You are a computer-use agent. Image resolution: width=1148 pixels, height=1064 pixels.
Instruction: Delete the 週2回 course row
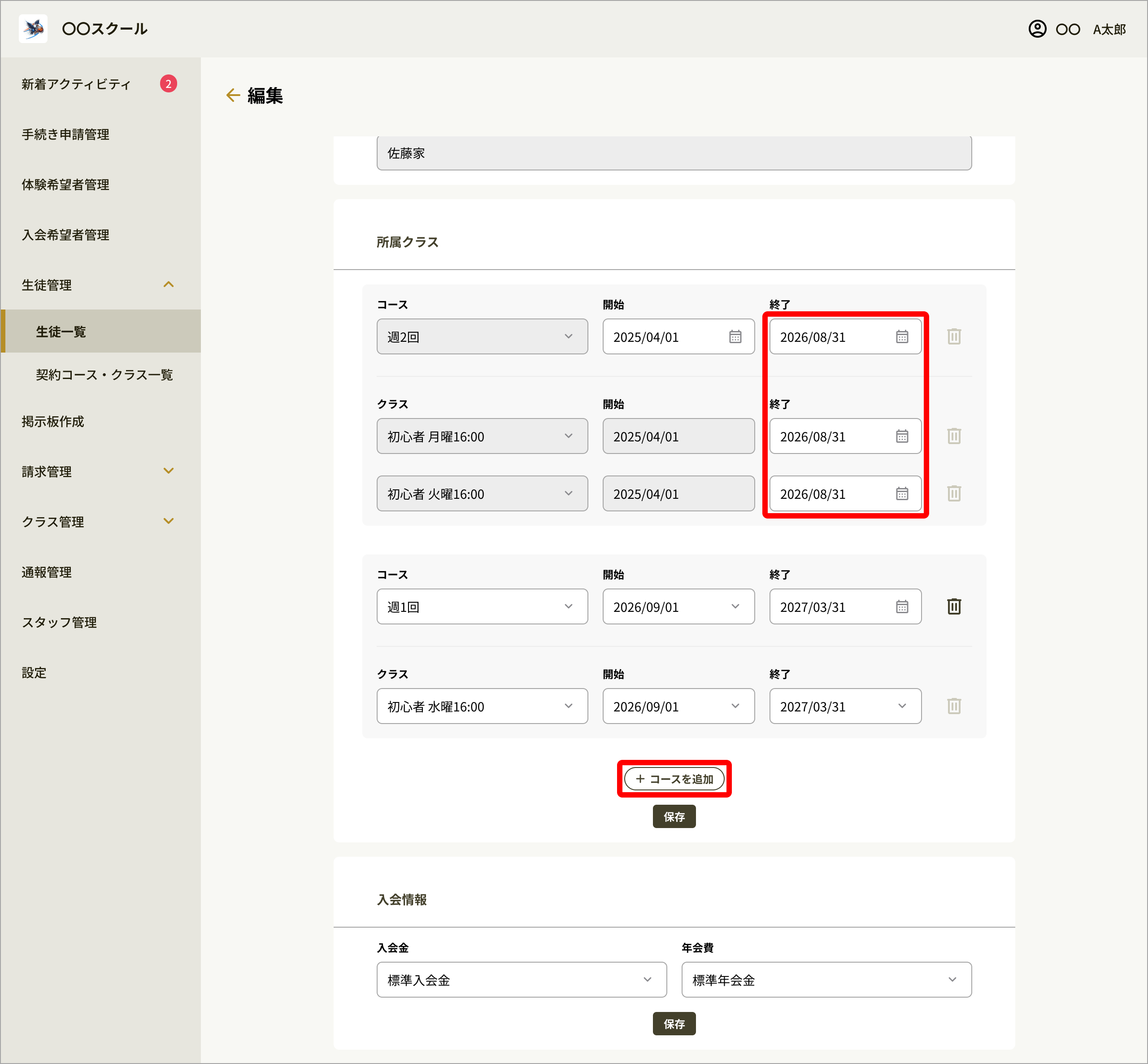click(953, 336)
